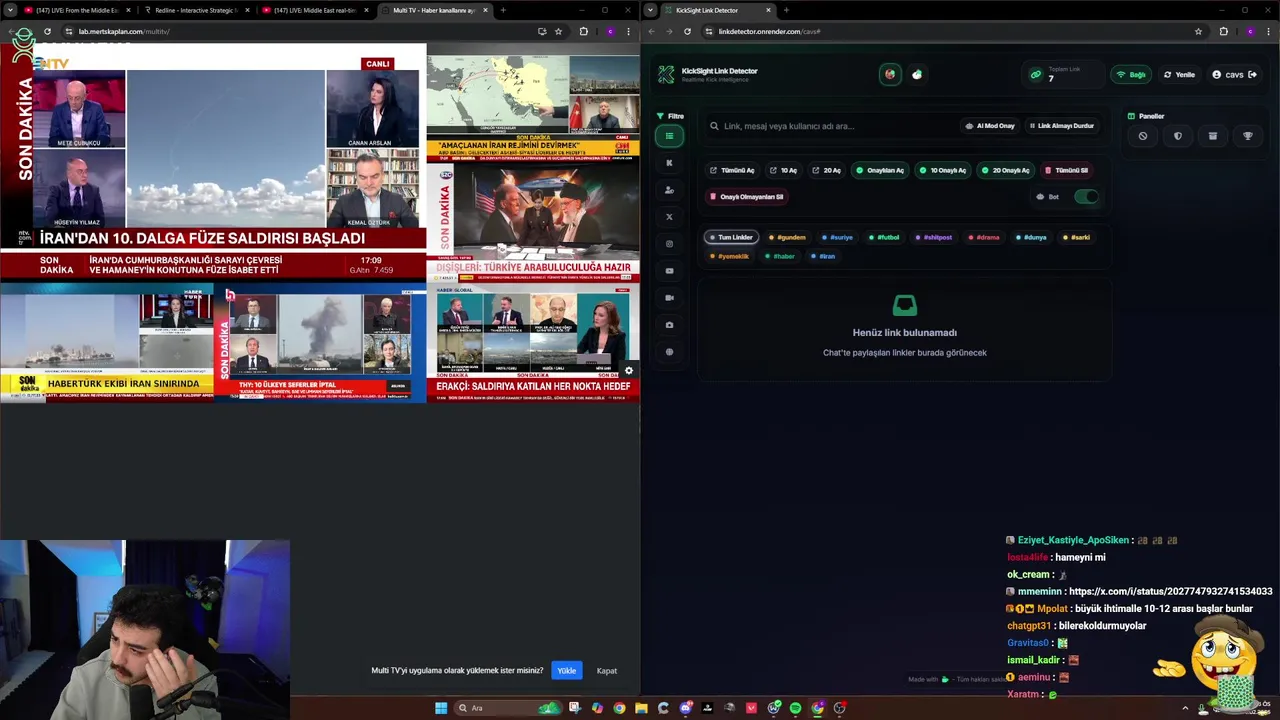Click Tümünü Aç button
Screen dimensions: 1280x720
[x=732, y=170]
